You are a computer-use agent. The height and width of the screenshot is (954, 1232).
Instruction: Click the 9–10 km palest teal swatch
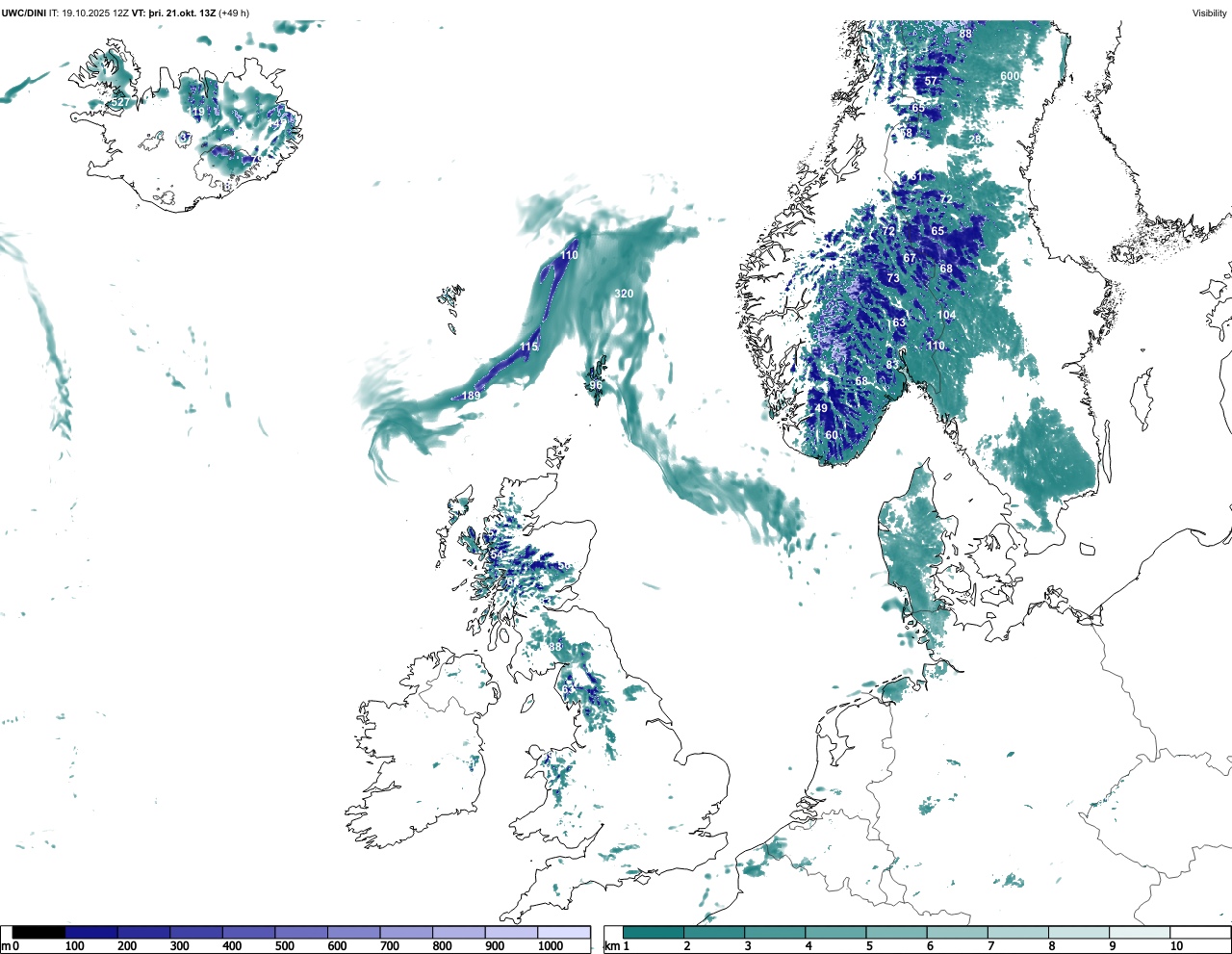1139,932
